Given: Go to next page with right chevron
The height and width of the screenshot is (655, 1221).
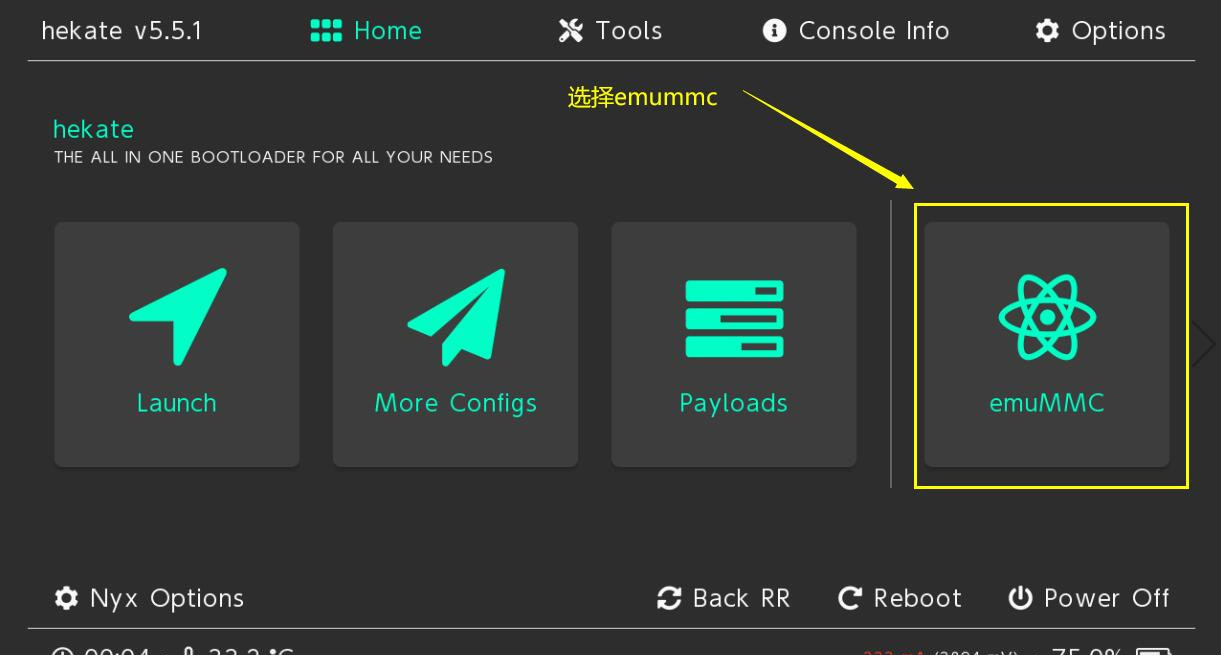Looking at the screenshot, I should [1203, 344].
